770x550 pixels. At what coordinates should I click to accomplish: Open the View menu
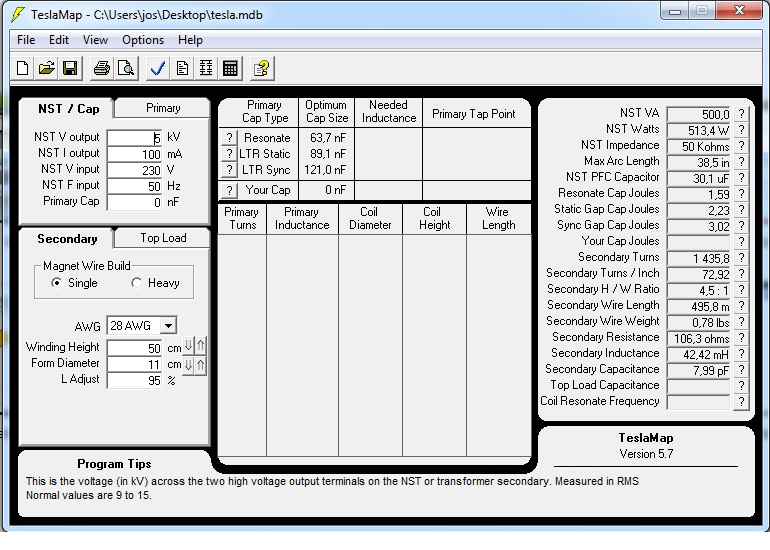click(95, 40)
